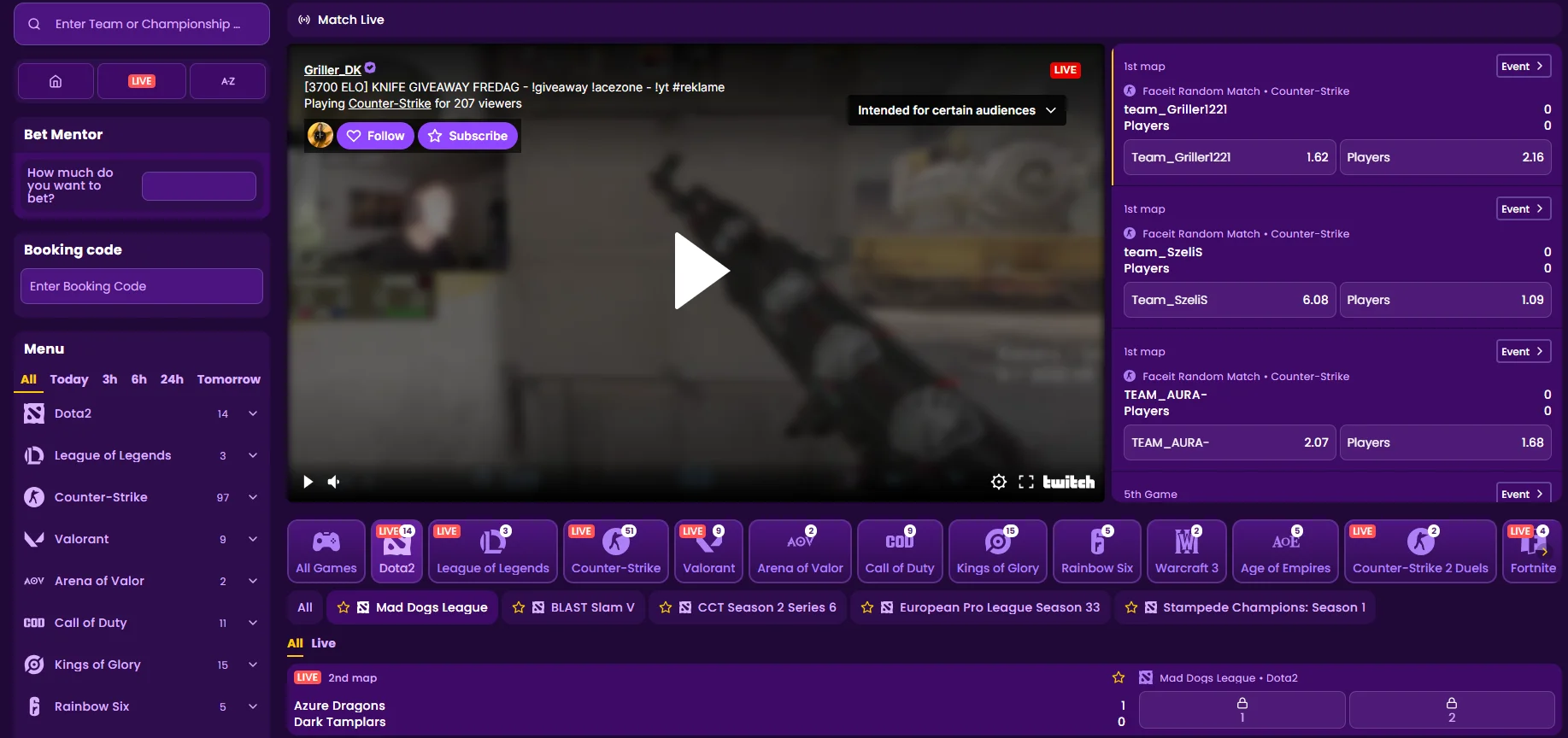Click the Rainbow Six sidebar icon

(34, 706)
